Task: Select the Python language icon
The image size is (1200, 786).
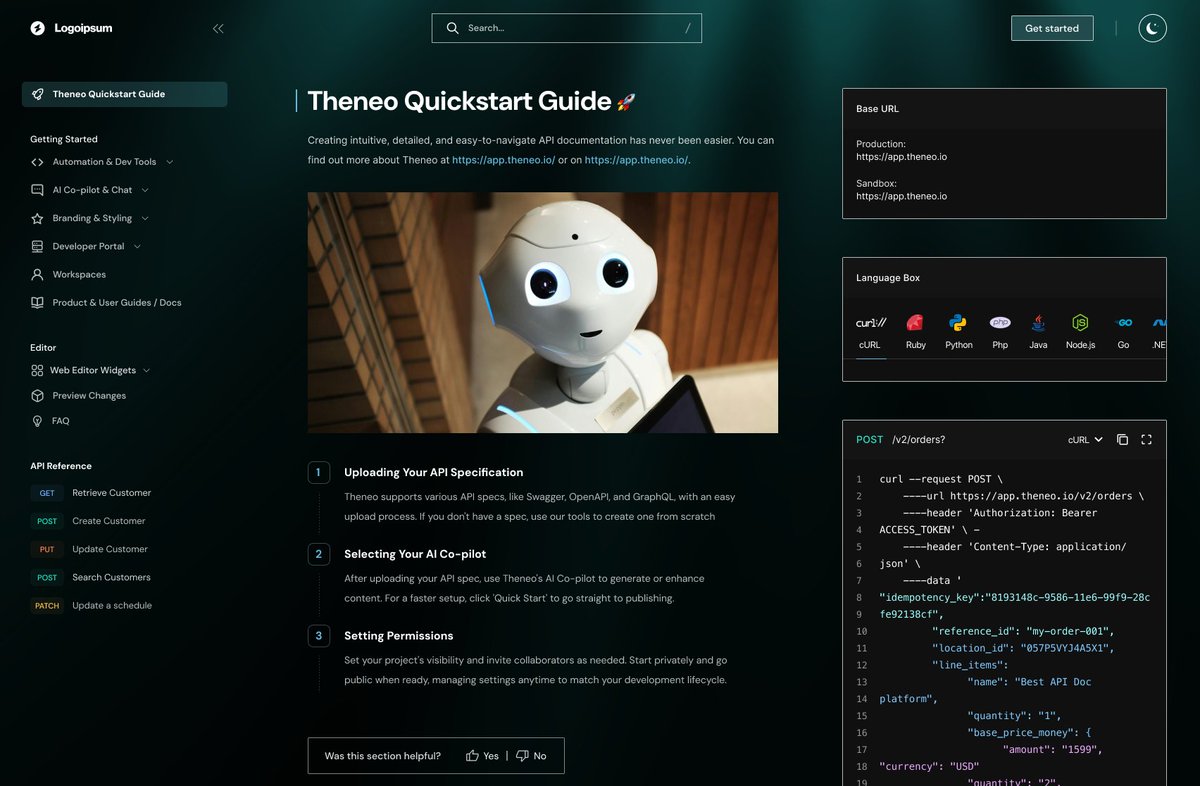Action: pos(958,323)
